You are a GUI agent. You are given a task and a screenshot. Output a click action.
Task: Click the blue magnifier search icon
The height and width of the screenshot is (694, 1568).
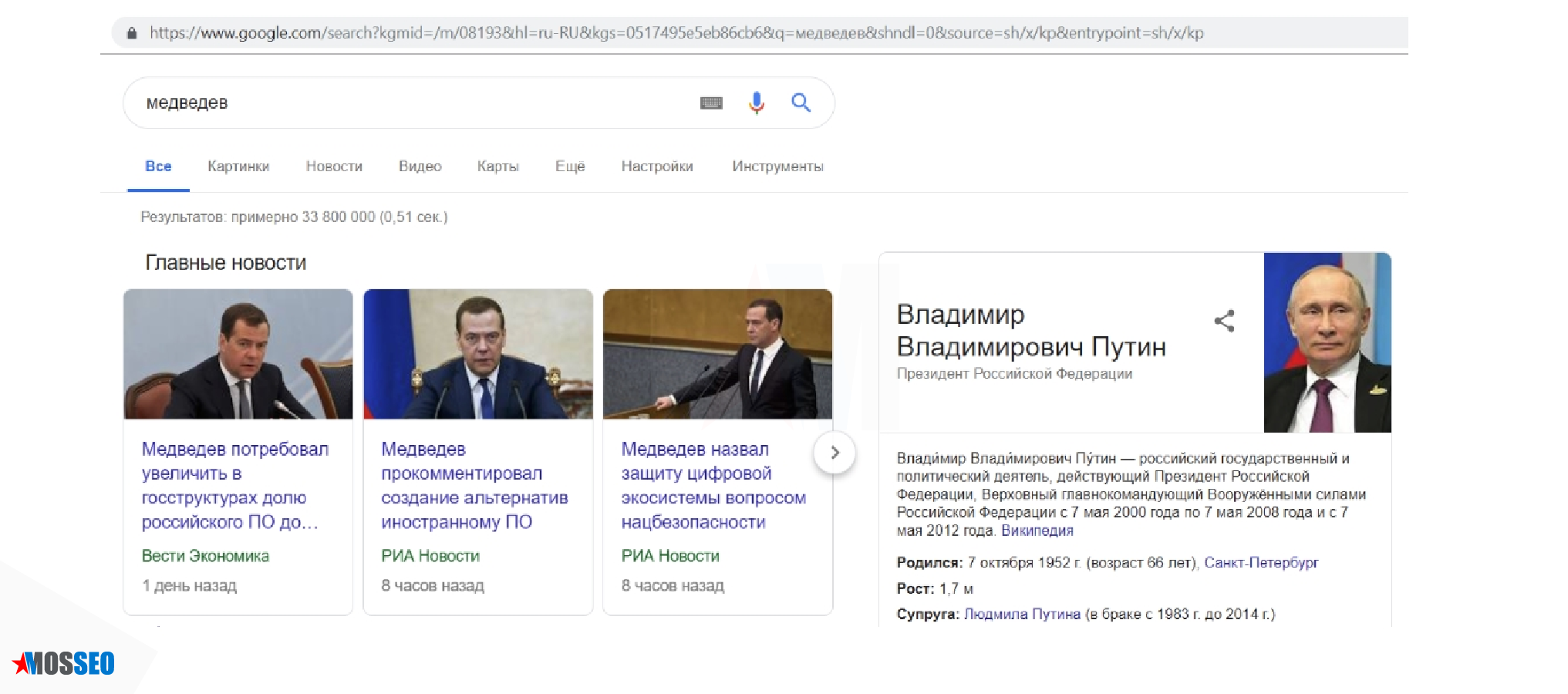[x=801, y=102]
